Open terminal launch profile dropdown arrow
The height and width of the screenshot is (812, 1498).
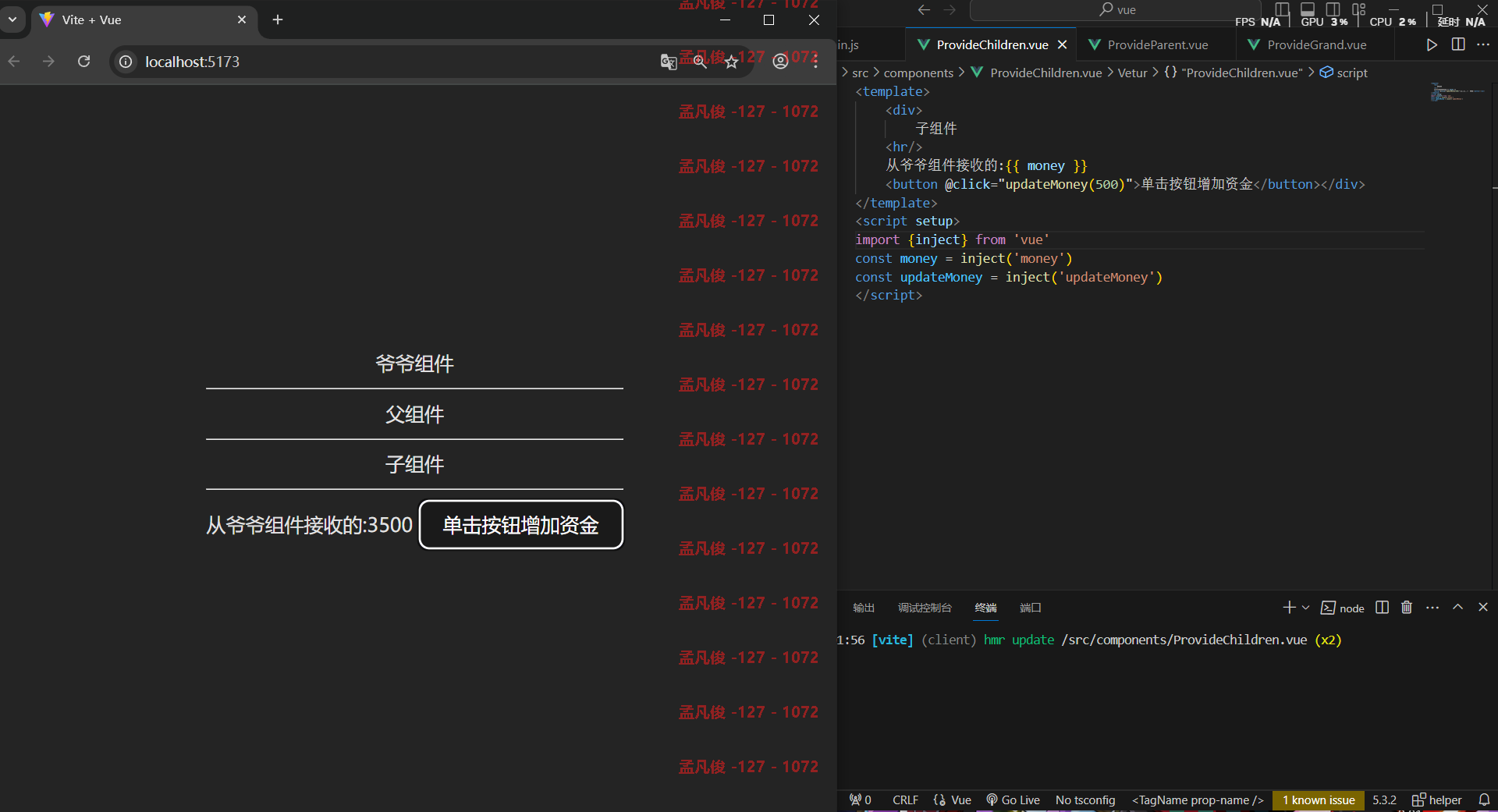pyautogui.click(x=1306, y=607)
